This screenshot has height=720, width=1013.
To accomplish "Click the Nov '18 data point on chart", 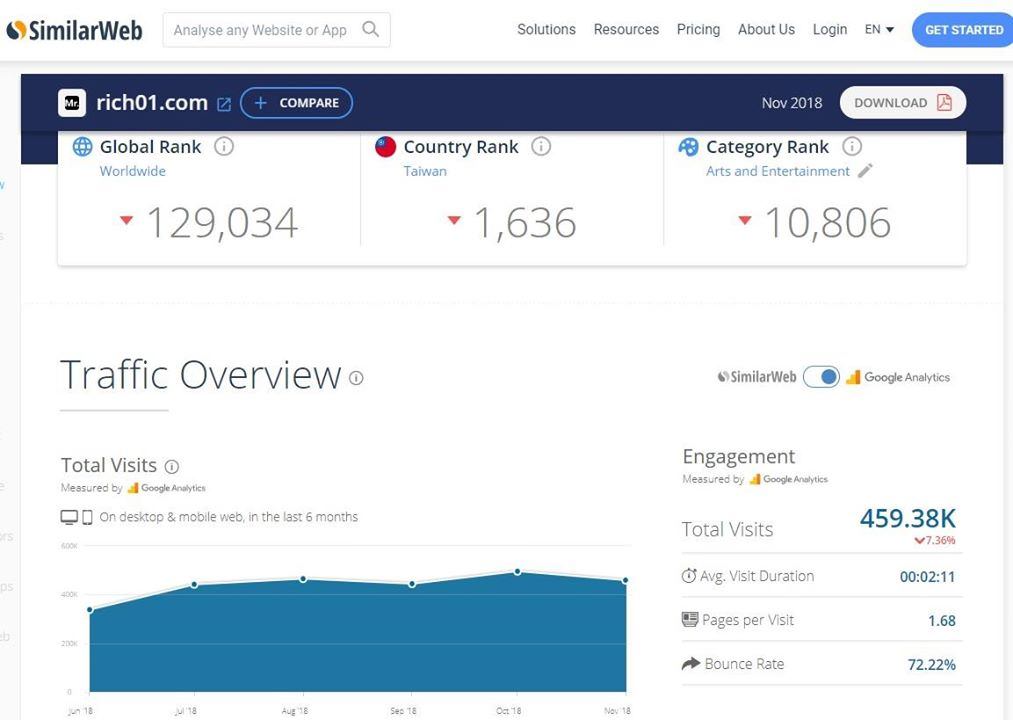I will [625, 580].
